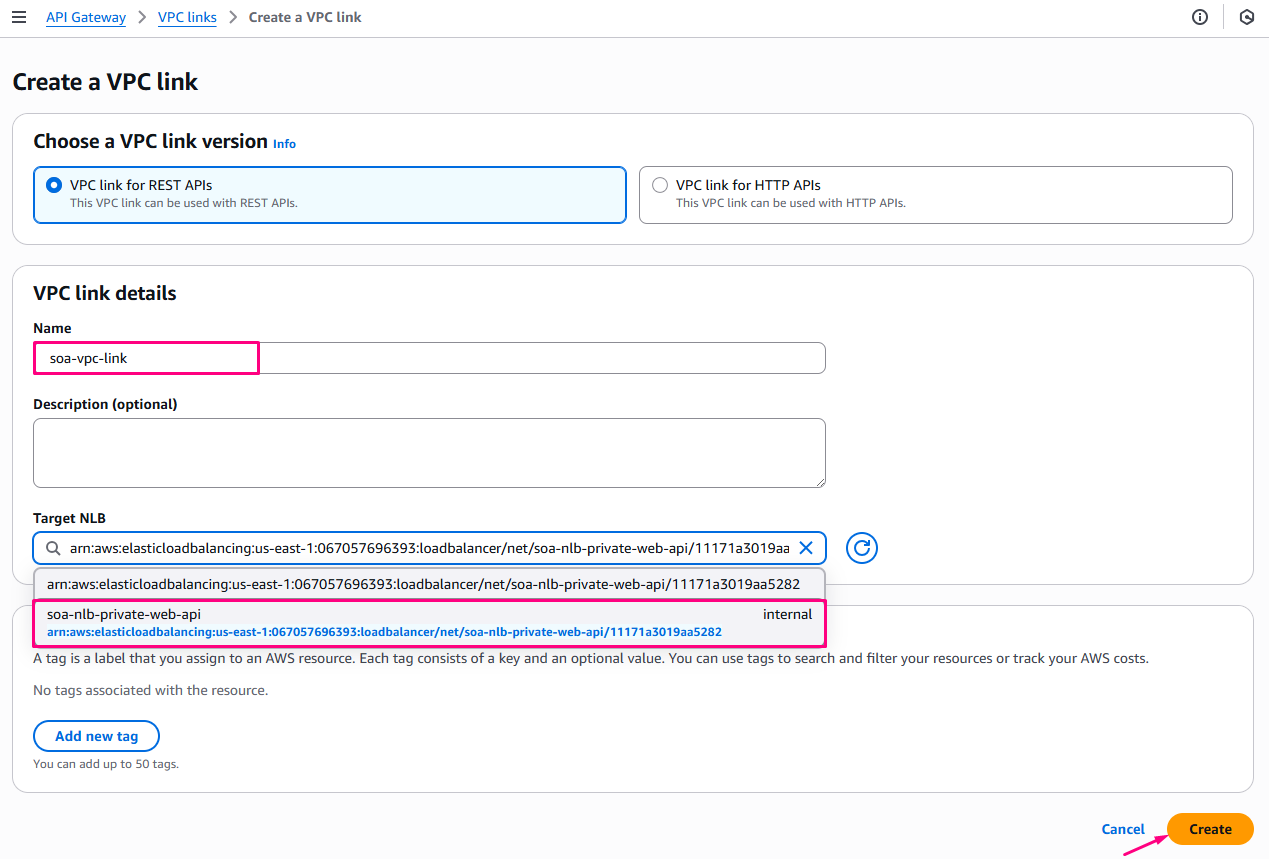The height and width of the screenshot is (859, 1269).
Task: Click inside the Target NLB search box
Action: click(x=429, y=548)
